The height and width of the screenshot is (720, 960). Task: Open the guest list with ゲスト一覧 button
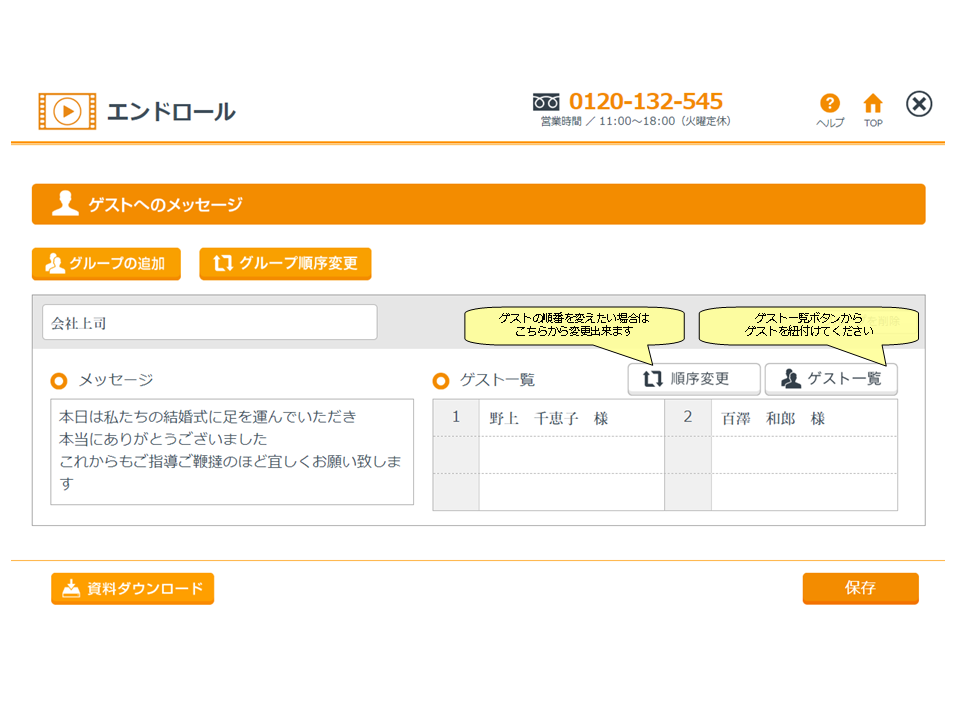pyautogui.click(x=831, y=379)
